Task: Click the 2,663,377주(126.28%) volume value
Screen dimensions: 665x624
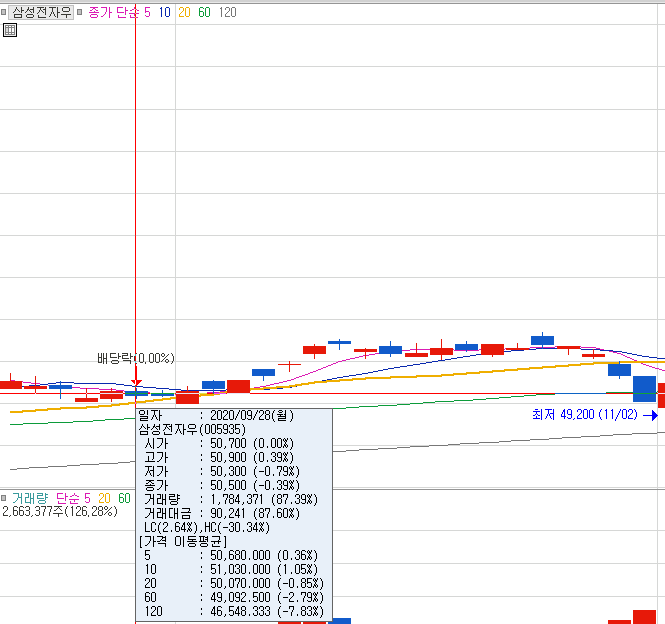Action: point(60,512)
